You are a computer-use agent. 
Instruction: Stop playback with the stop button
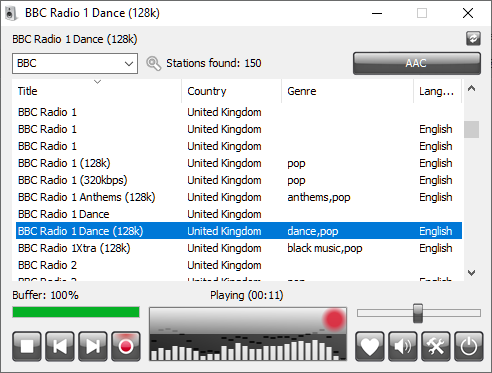pos(27,346)
